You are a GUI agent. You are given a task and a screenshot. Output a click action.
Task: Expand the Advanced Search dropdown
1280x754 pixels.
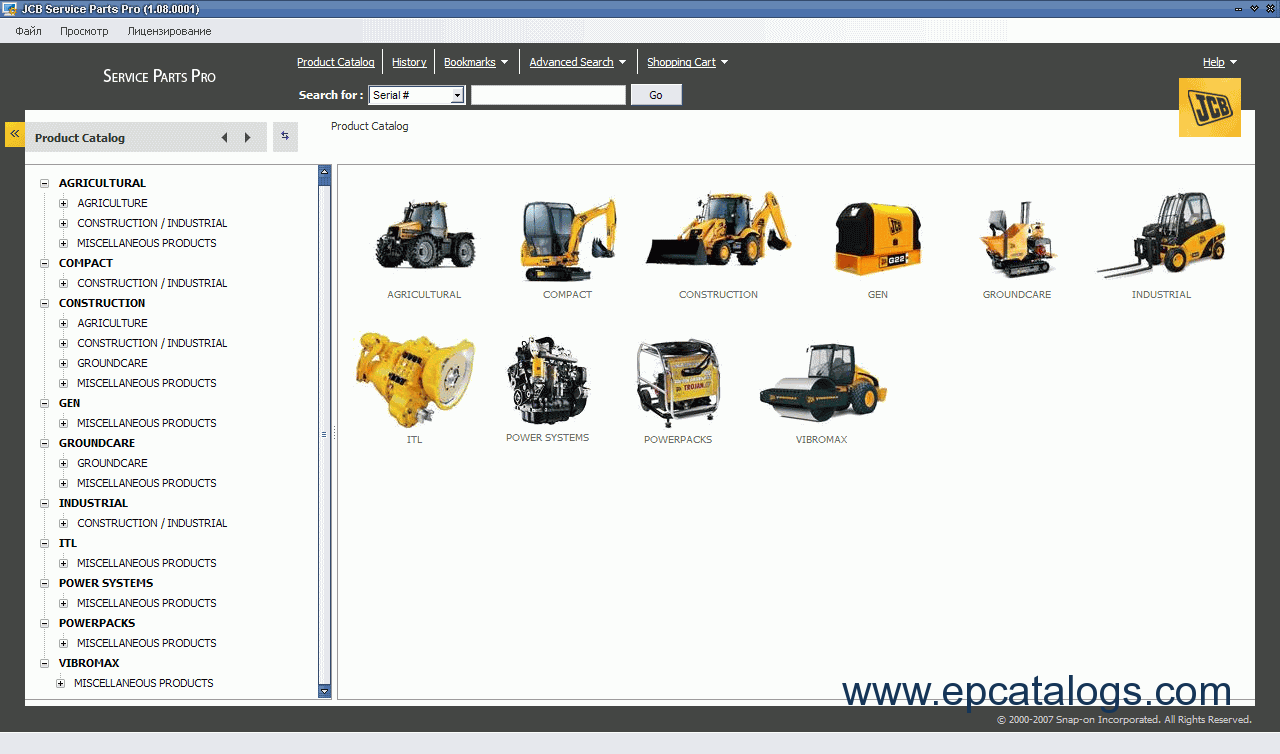[x=577, y=62]
